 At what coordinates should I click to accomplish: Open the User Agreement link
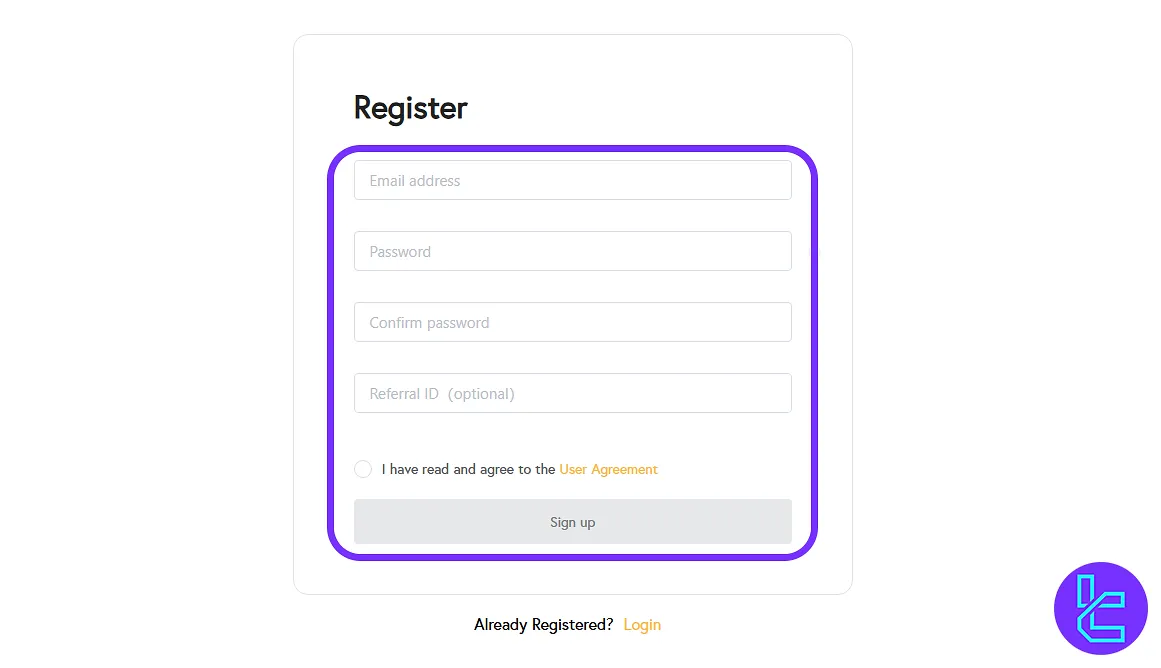(608, 469)
